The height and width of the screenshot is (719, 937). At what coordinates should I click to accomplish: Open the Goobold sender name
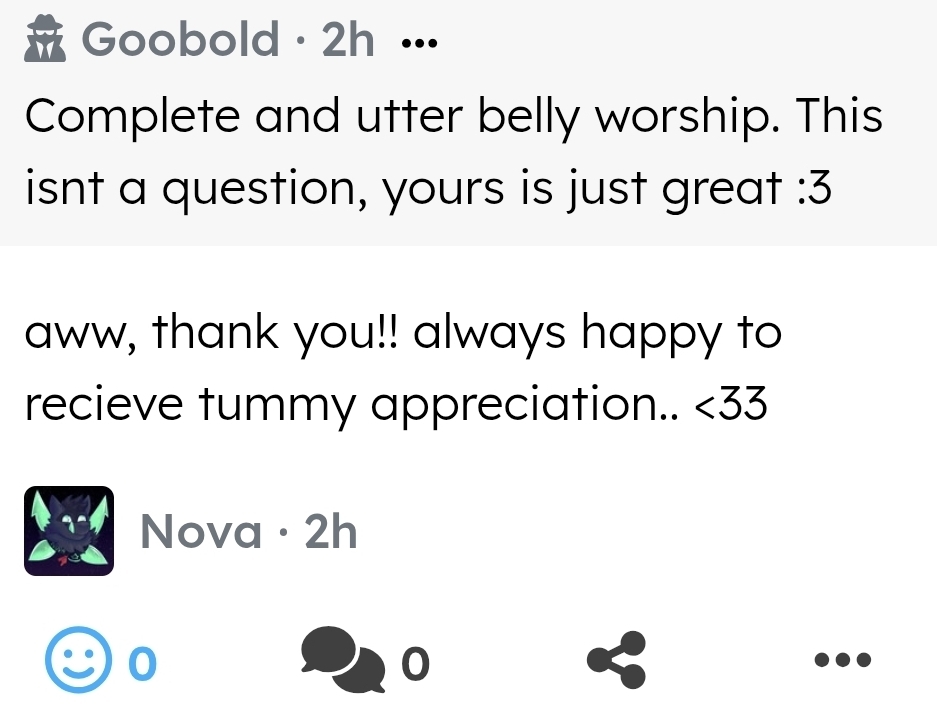[181, 40]
